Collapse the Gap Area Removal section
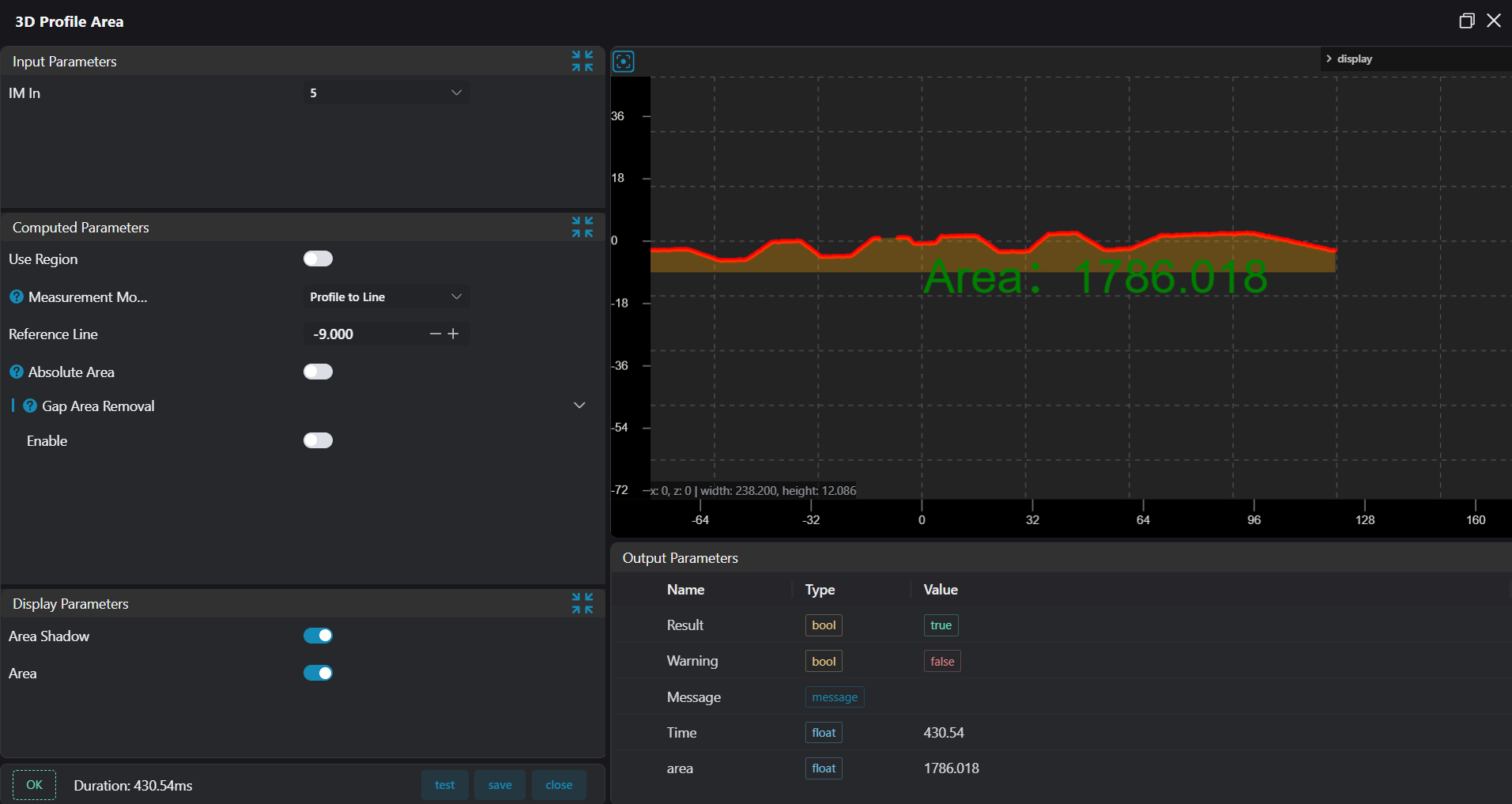 click(x=579, y=406)
